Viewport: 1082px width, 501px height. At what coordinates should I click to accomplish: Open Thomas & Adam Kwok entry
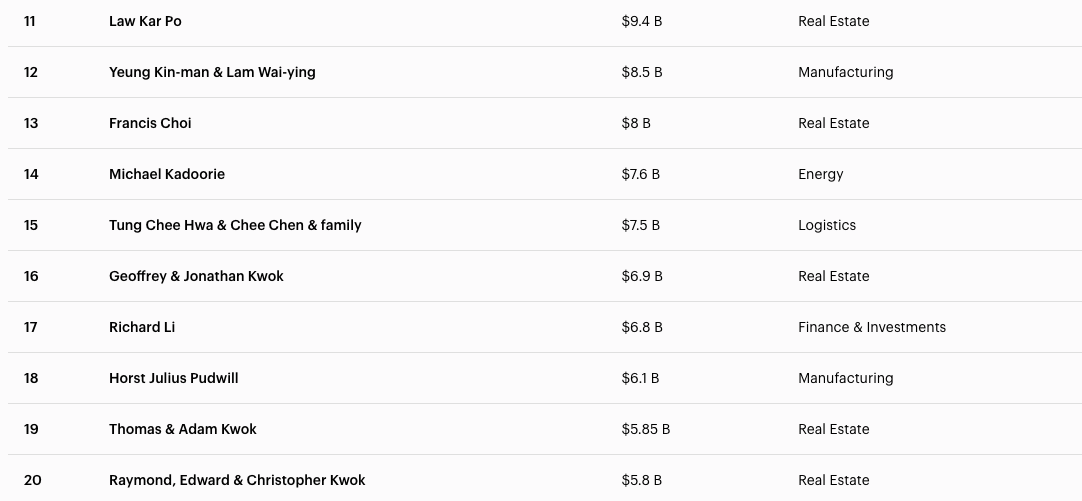coord(183,429)
